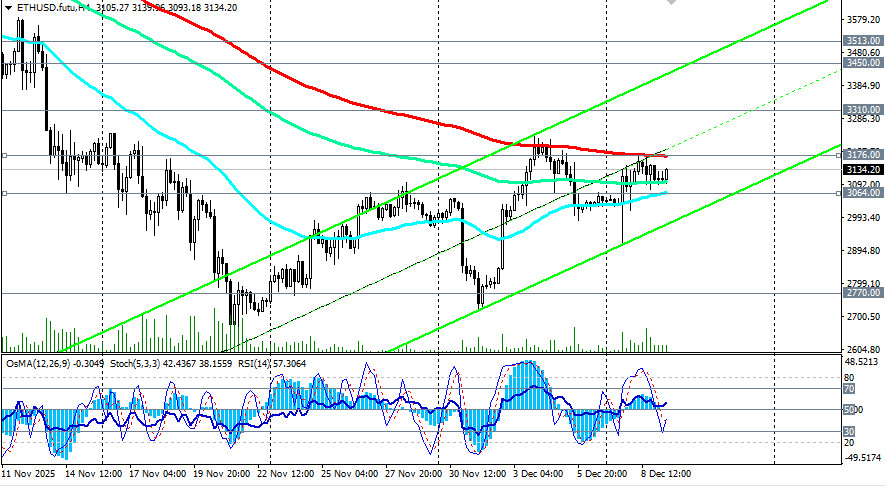Image resolution: width=886 pixels, height=486 pixels.
Task: Click the 11 Nov 2025 date label
Action: 28,474
